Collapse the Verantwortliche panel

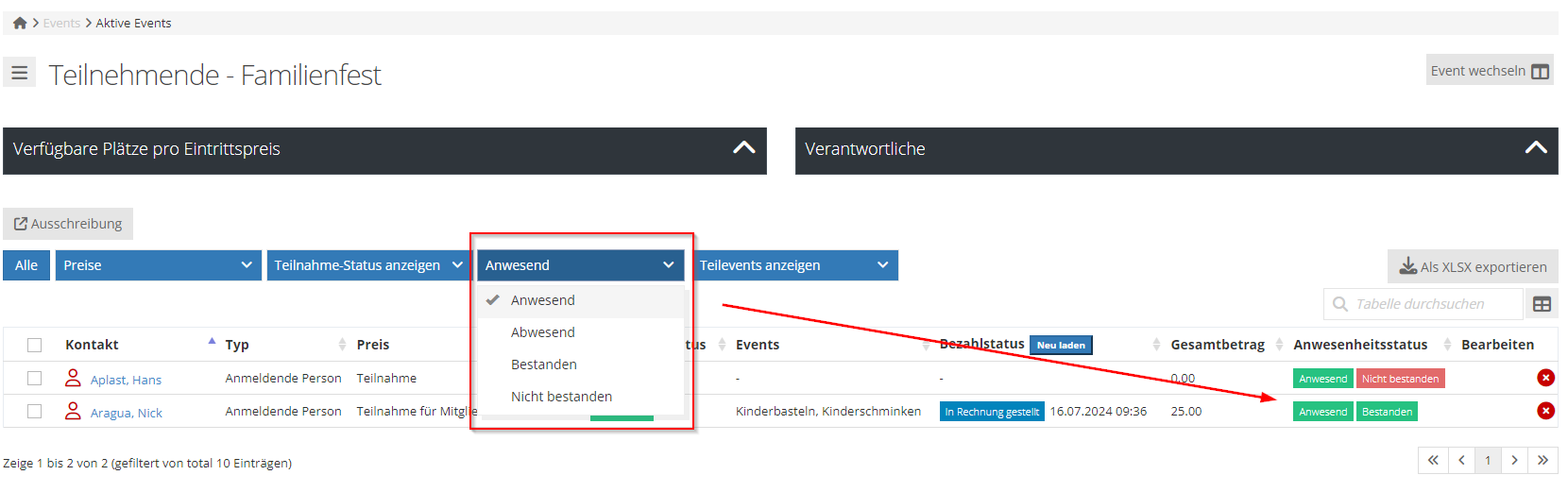pyautogui.click(x=1535, y=148)
